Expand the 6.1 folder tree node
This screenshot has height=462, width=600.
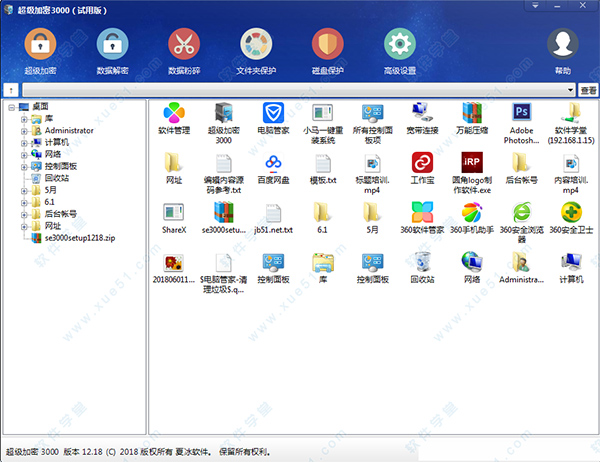click(x=24, y=202)
